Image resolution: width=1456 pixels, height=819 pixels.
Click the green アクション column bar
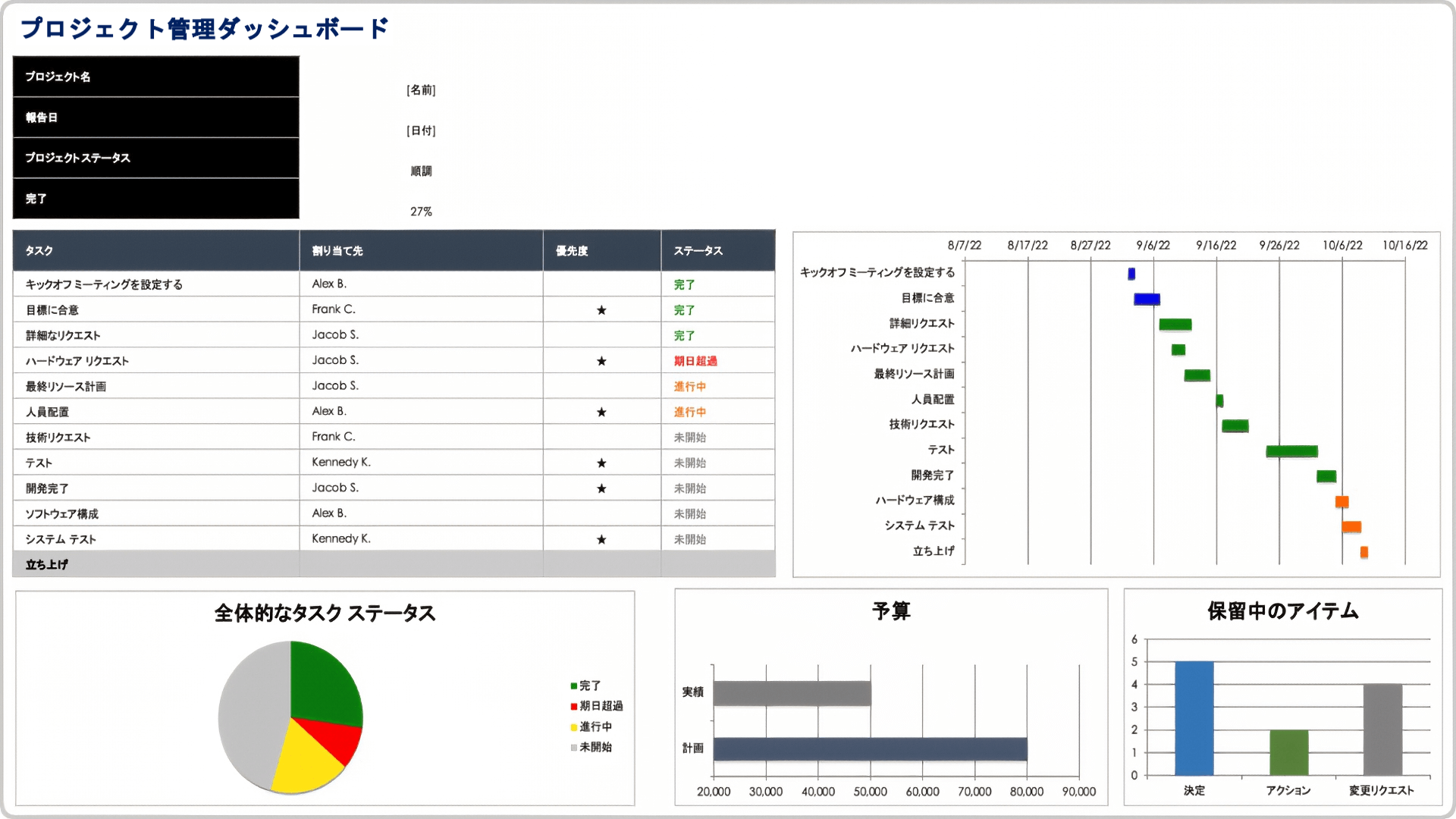(1288, 752)
